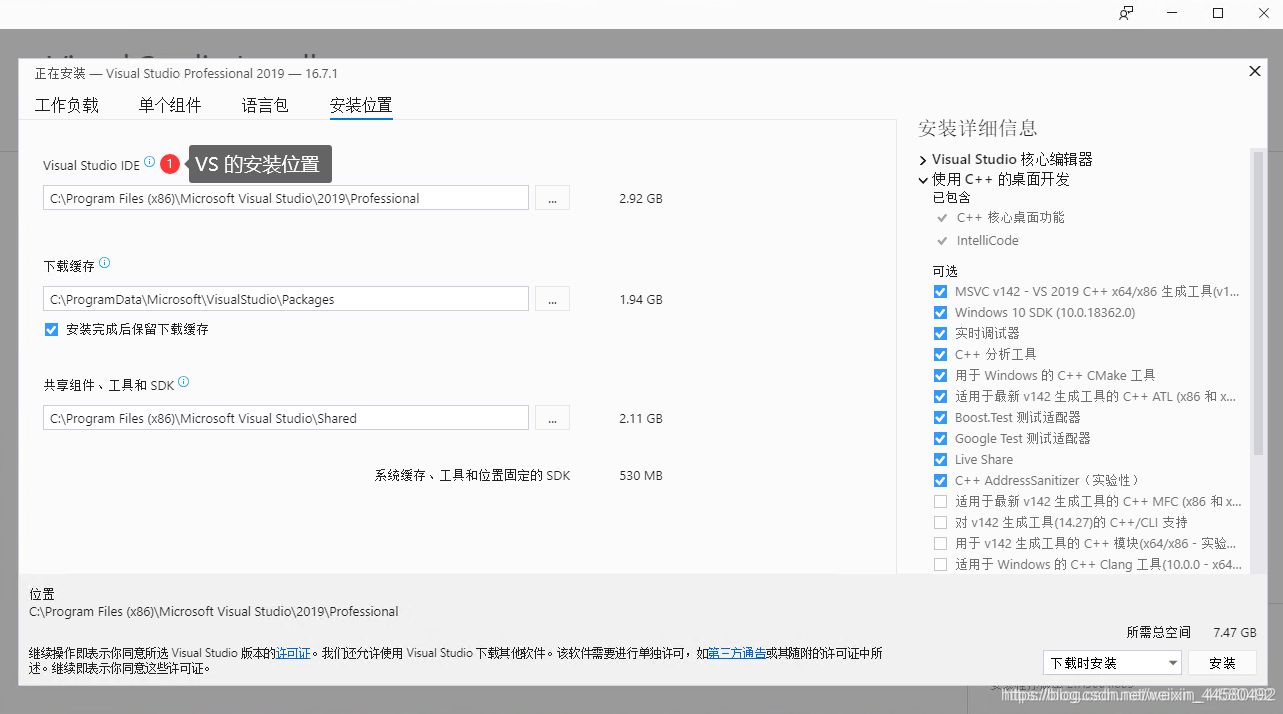Click the 530 MB size value
This screenshot has width=1283, height=714.
[641, 476]
